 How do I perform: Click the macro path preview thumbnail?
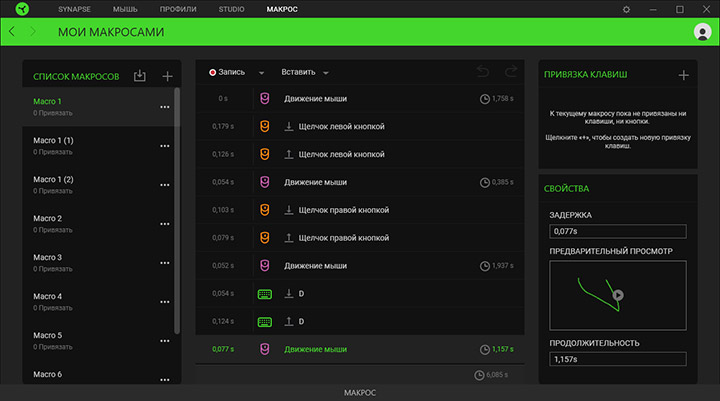[x=618, y=295]
